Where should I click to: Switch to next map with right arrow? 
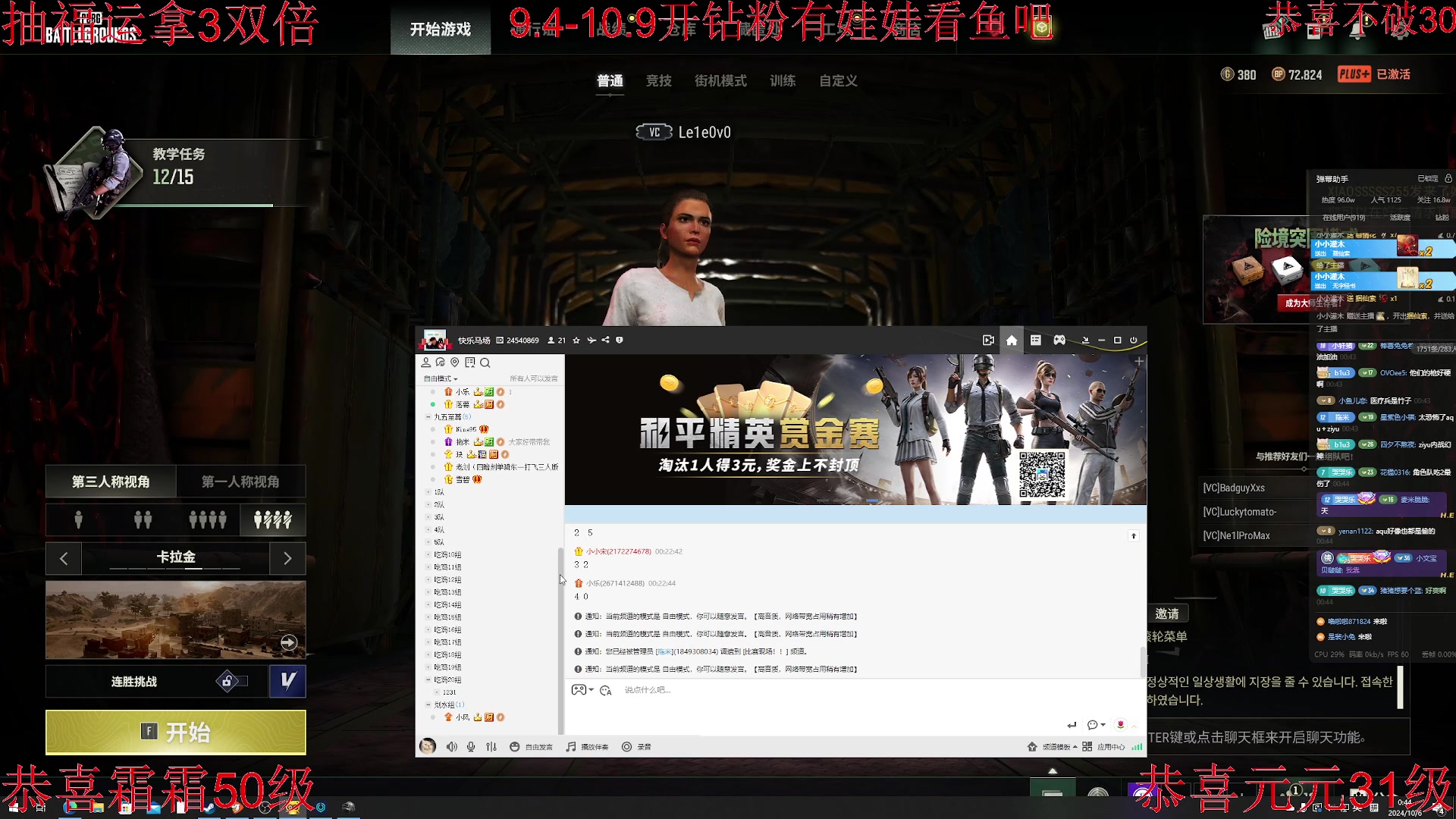click(x=287, y=559)
